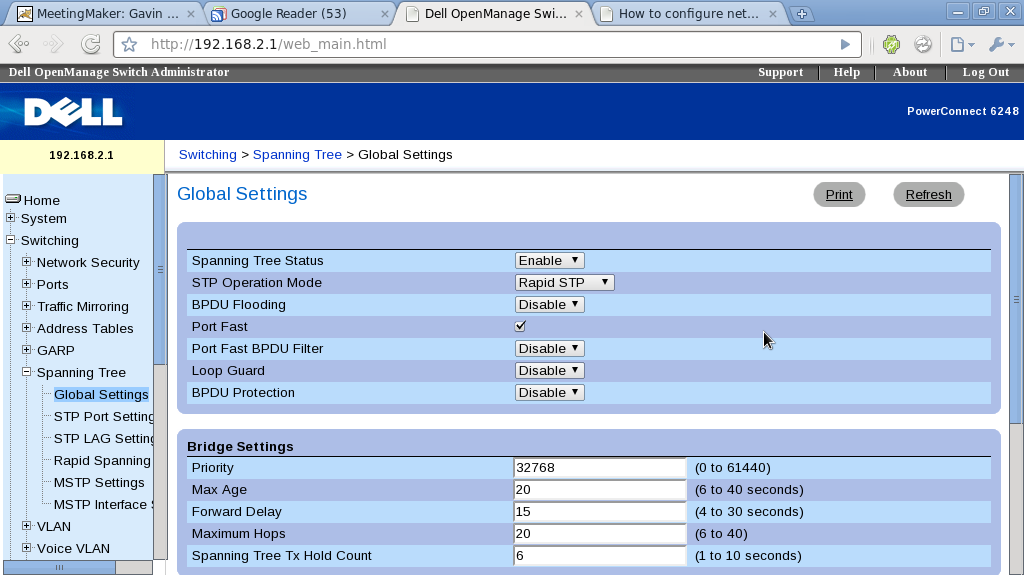This screenshot has height=576, width=1024.
Task: Open STP LAG Settings in the tree
Action: (104, 439)
